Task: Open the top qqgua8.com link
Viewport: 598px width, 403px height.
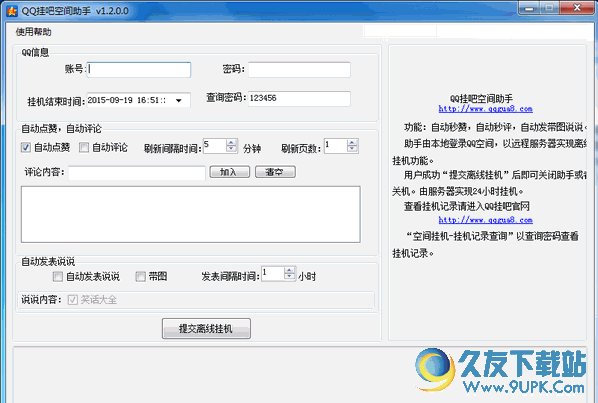Action: click(485, 109)
